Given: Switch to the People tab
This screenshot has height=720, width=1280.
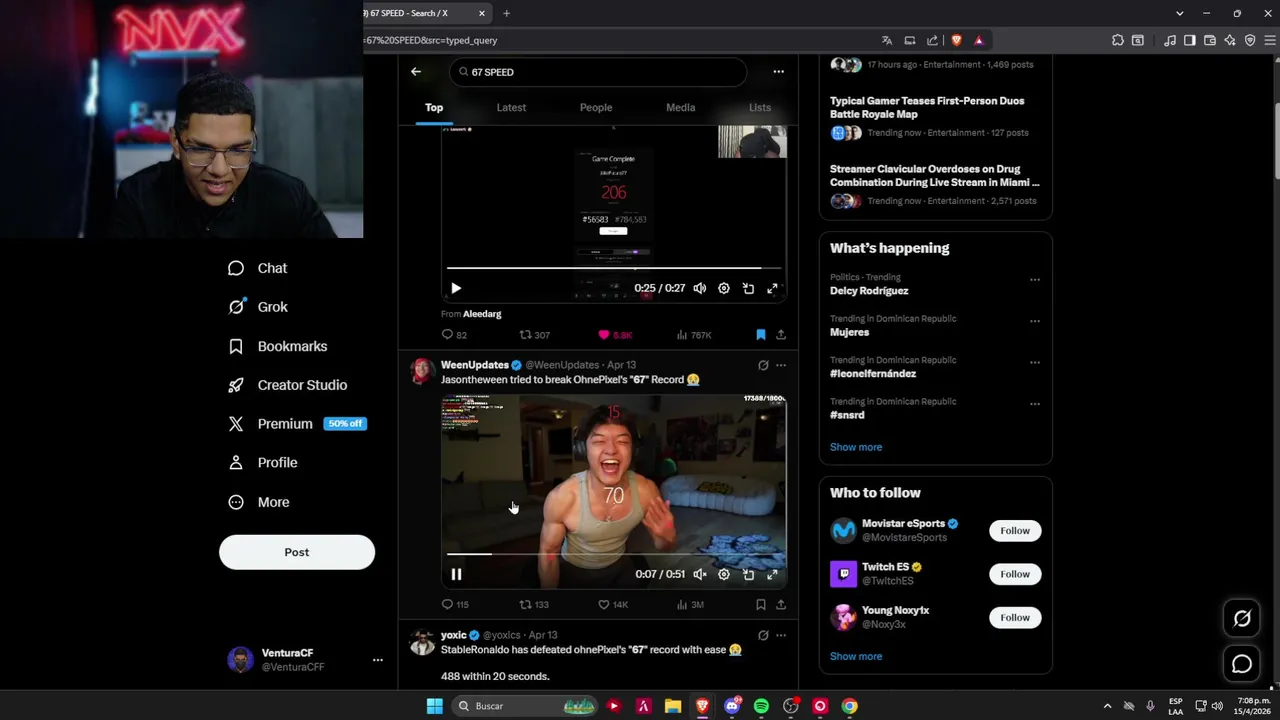Looking at the screenshot, I should pos(596,107).
